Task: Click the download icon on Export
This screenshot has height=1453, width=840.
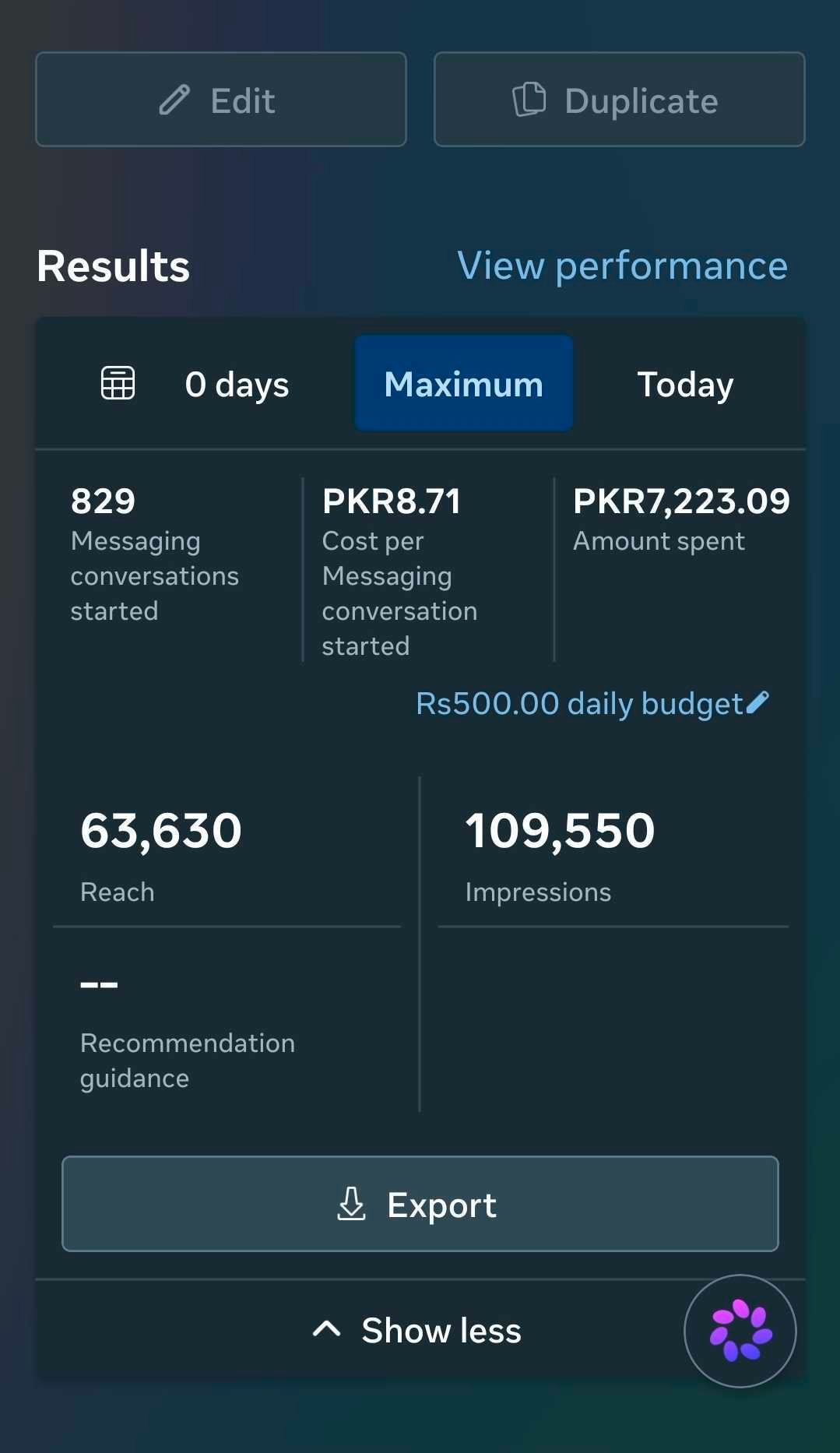Action: (351, 1204)
